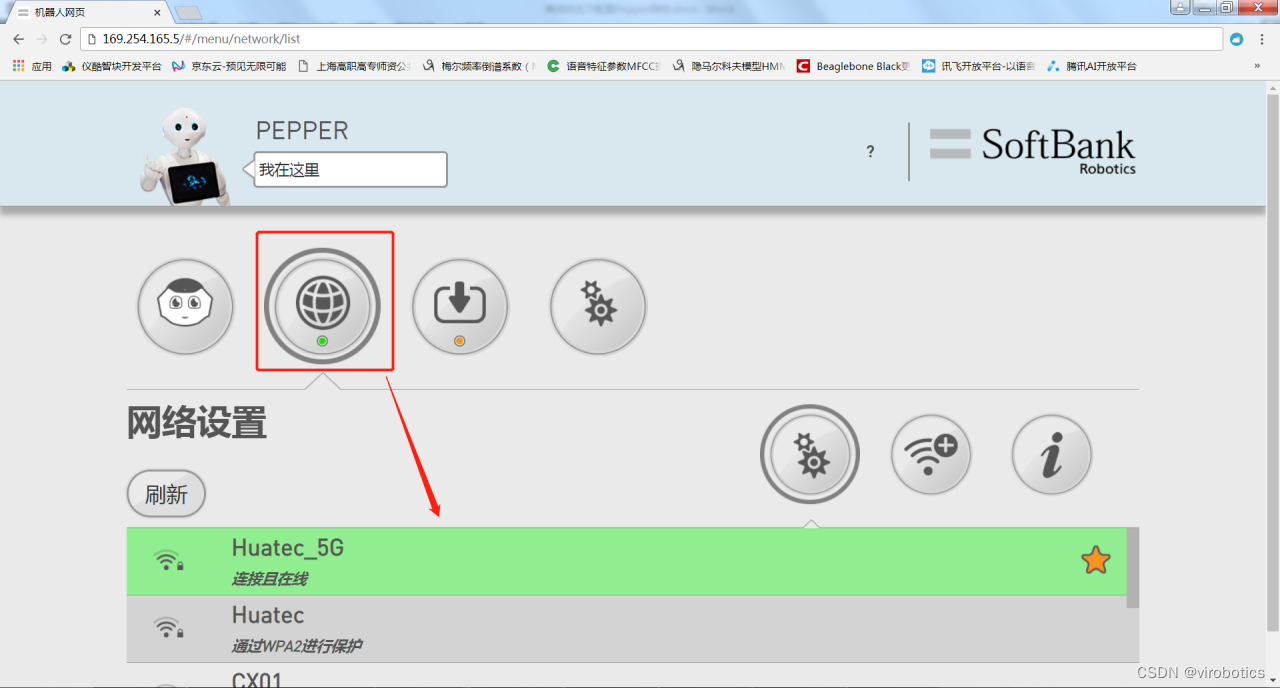The height and width of the screenshot is (688, 1280).
Task: Click the 刷新 refresh button
Action: (x=166, y=494)
